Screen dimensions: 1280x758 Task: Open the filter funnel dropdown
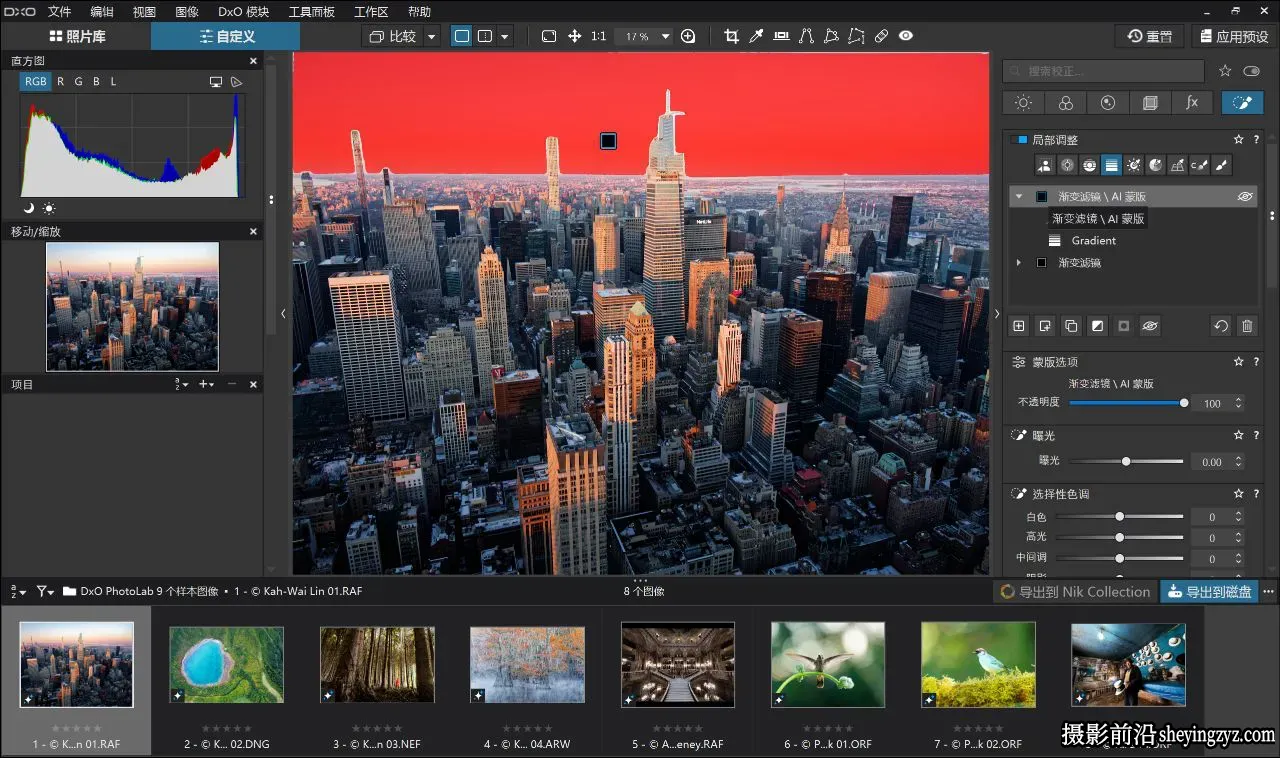(x=45, y=591)
